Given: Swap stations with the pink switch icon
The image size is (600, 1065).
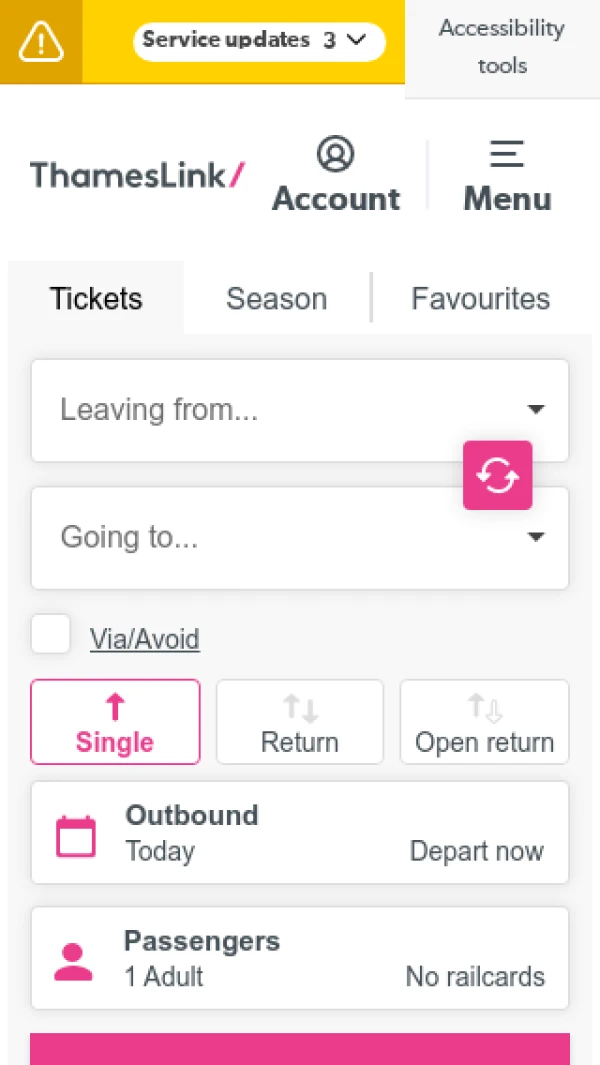Looking at the screenshot, I should tap(497, 475).
